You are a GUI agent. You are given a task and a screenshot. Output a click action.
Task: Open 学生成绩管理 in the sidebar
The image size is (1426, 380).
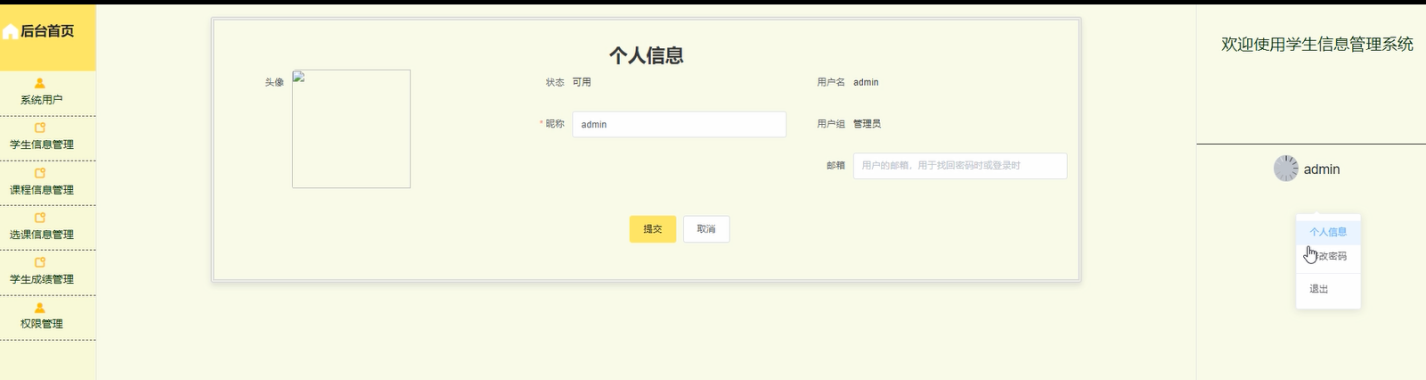[42, 279]
